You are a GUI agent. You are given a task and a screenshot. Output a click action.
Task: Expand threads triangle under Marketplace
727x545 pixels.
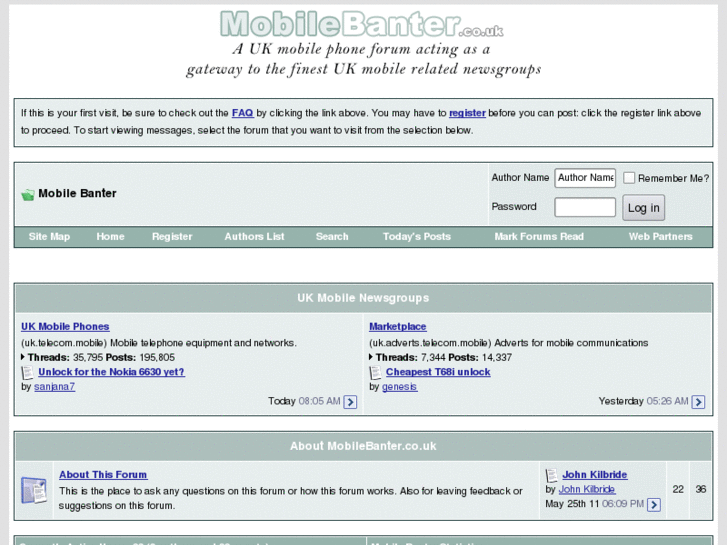[x=371, y=357]
